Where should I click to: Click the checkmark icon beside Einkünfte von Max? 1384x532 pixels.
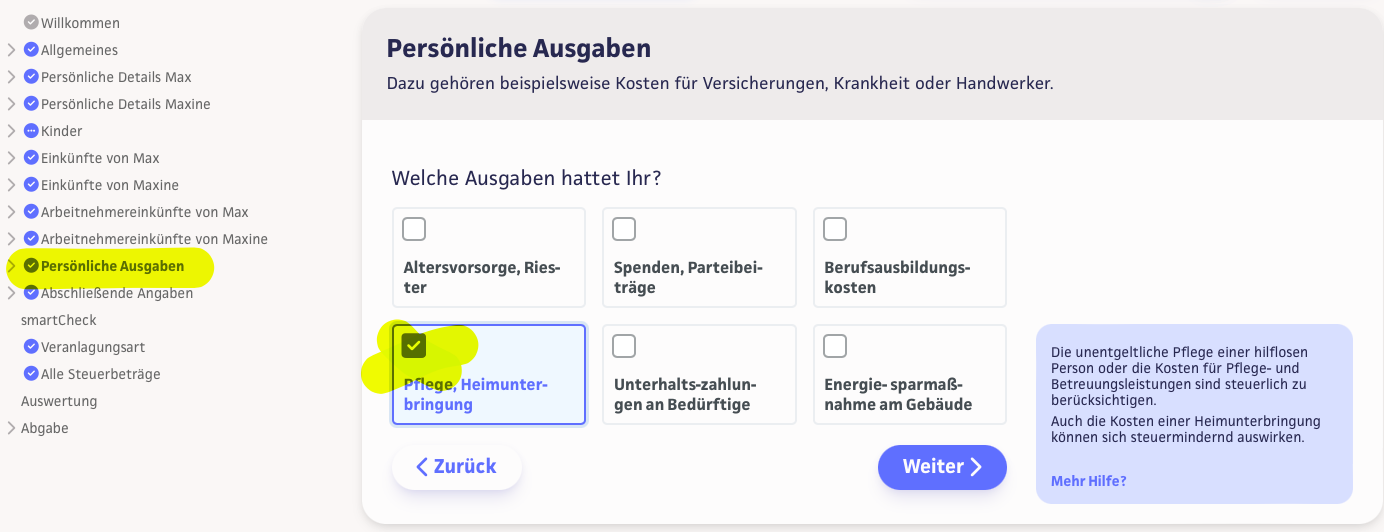pyautogui.click(x=31, y=158)
